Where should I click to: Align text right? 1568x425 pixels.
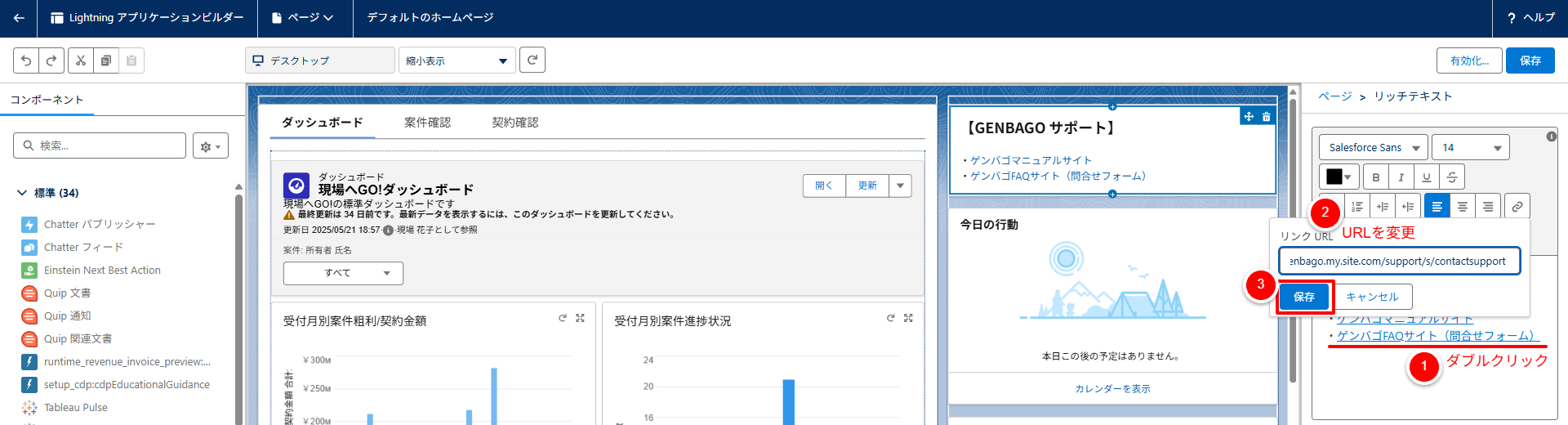(x=1488, y=207)
